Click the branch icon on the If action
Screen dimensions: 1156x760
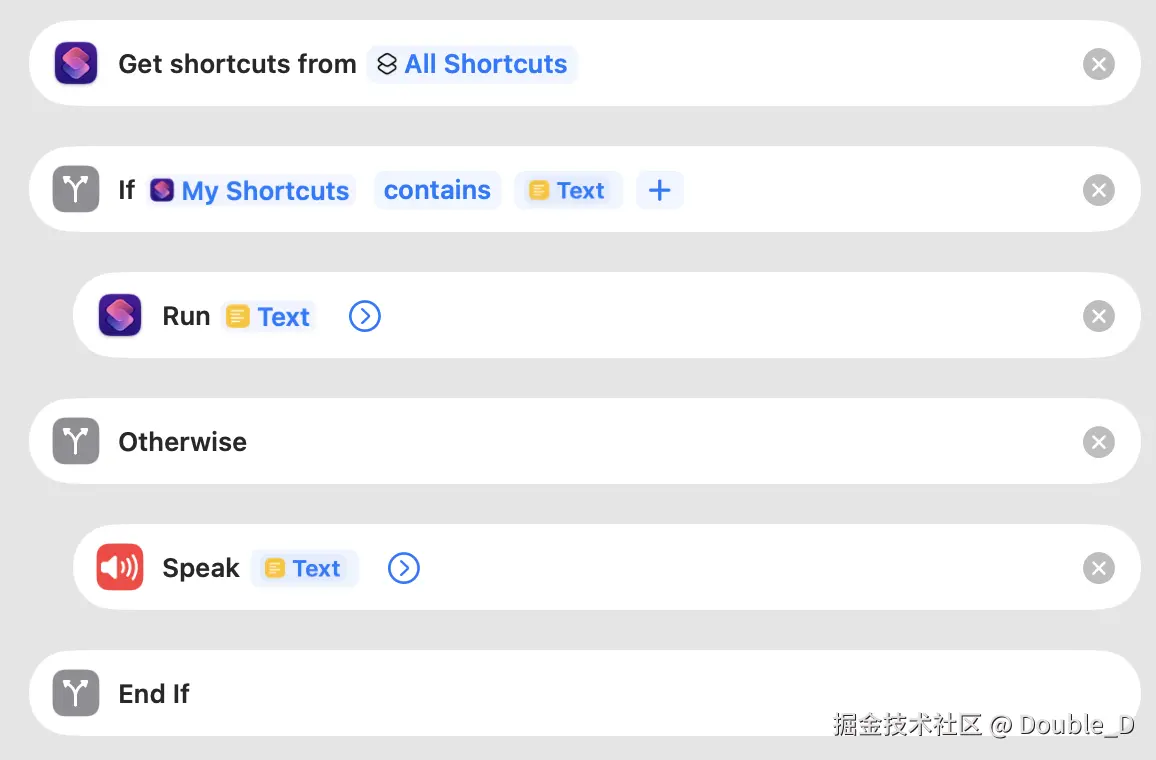pyautogui.click(x=76, y=189)
